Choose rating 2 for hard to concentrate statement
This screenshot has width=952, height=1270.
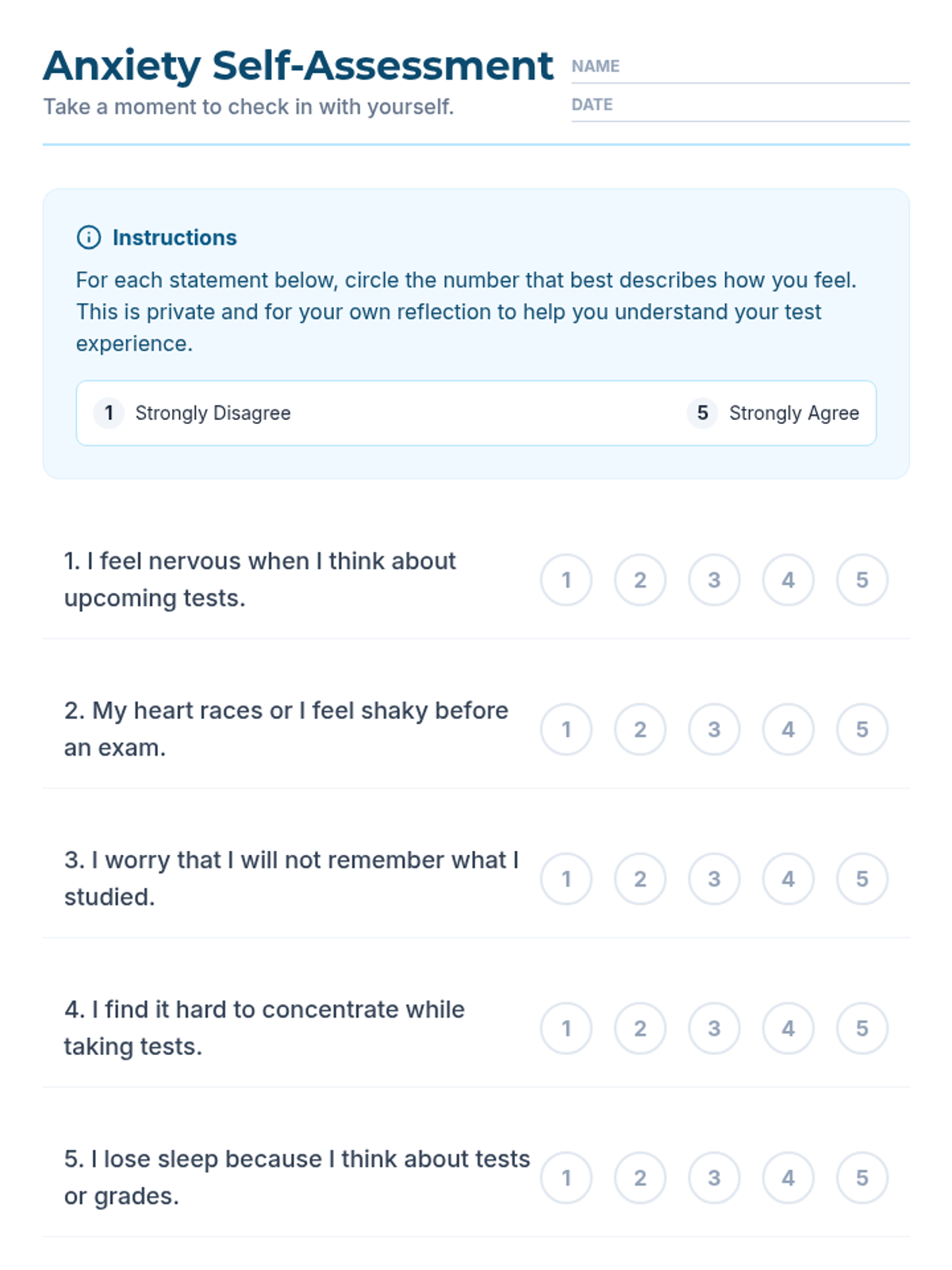pyautogui.click(x=640, y=1029)
